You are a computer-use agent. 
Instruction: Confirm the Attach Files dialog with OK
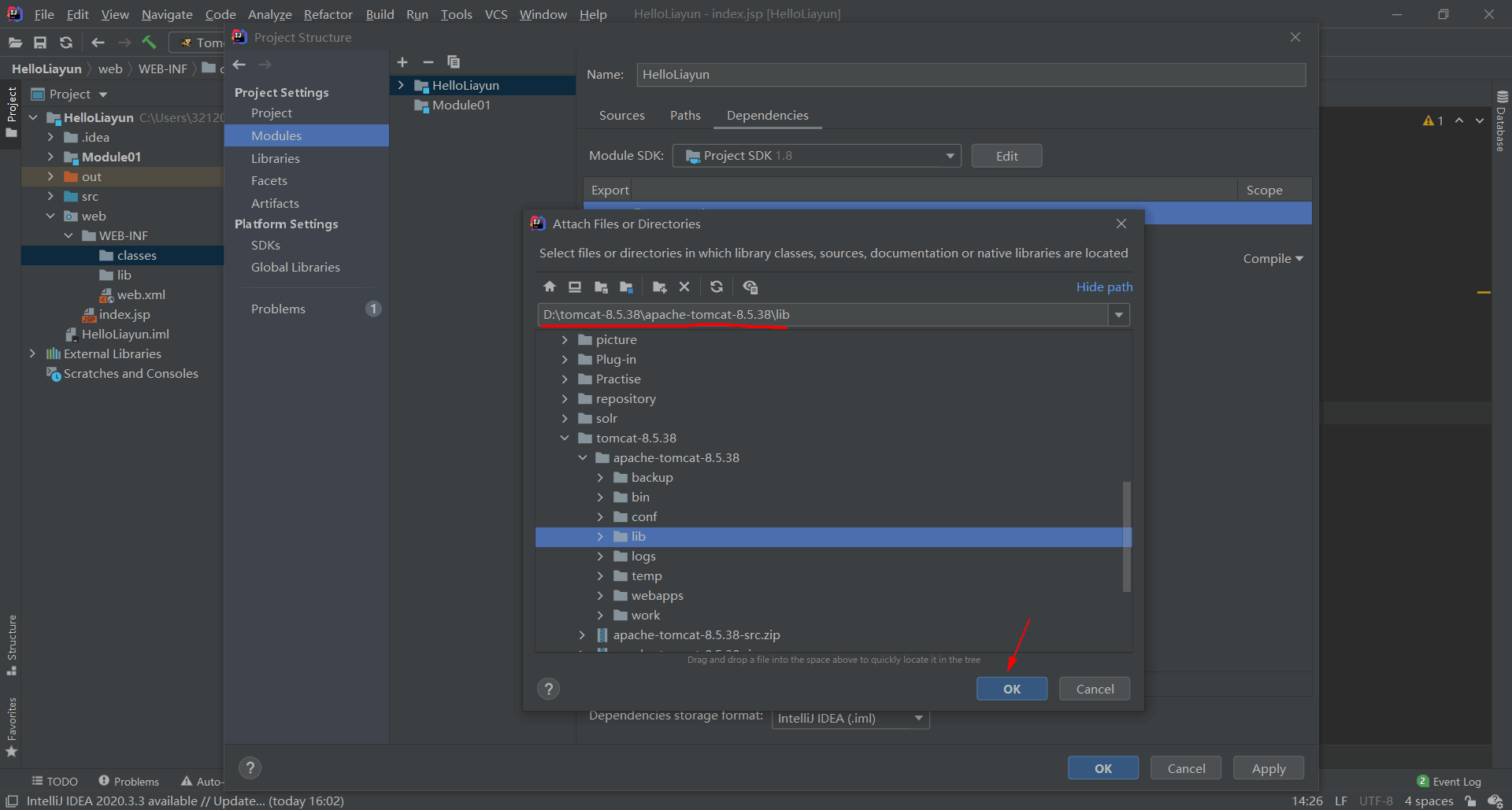pos(1012,689)
